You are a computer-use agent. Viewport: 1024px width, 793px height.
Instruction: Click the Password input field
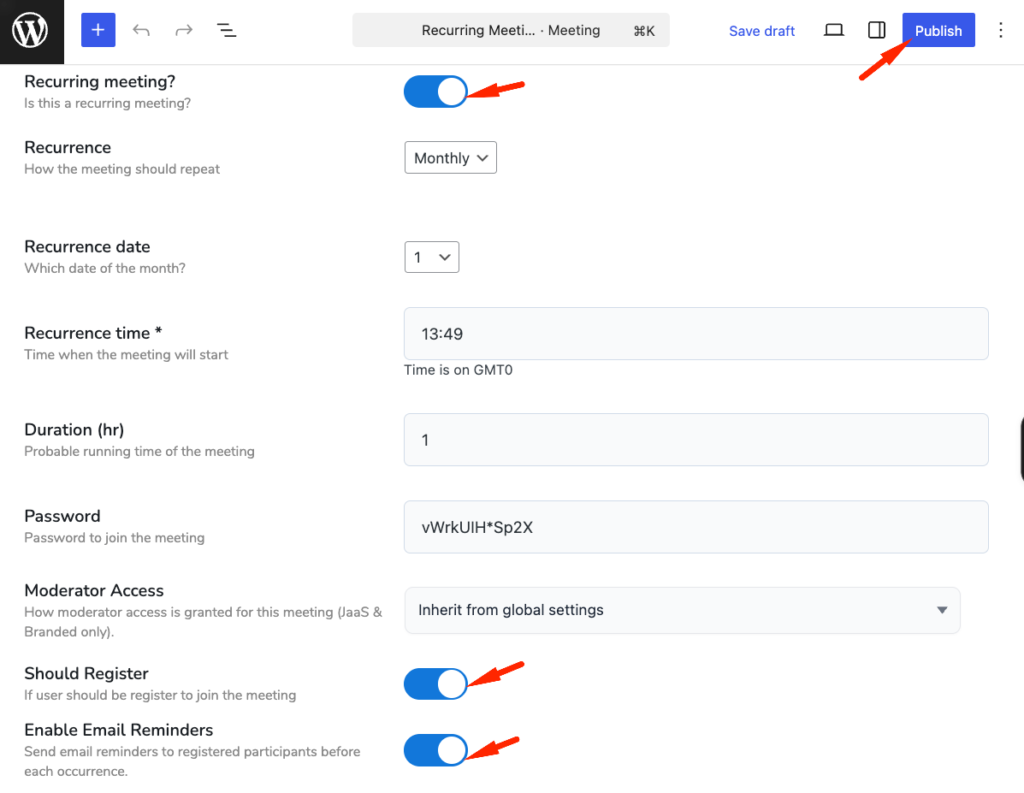696,527
